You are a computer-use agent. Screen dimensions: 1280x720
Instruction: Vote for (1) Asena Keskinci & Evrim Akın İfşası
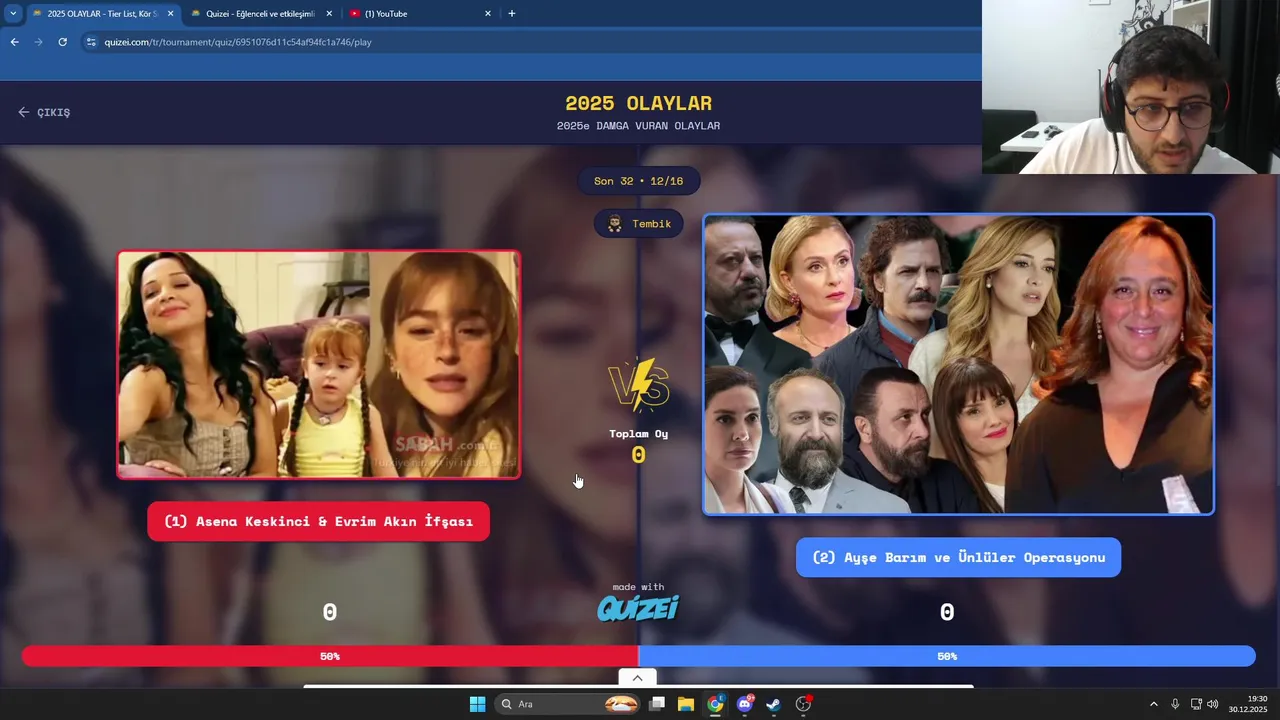(318, 521)
